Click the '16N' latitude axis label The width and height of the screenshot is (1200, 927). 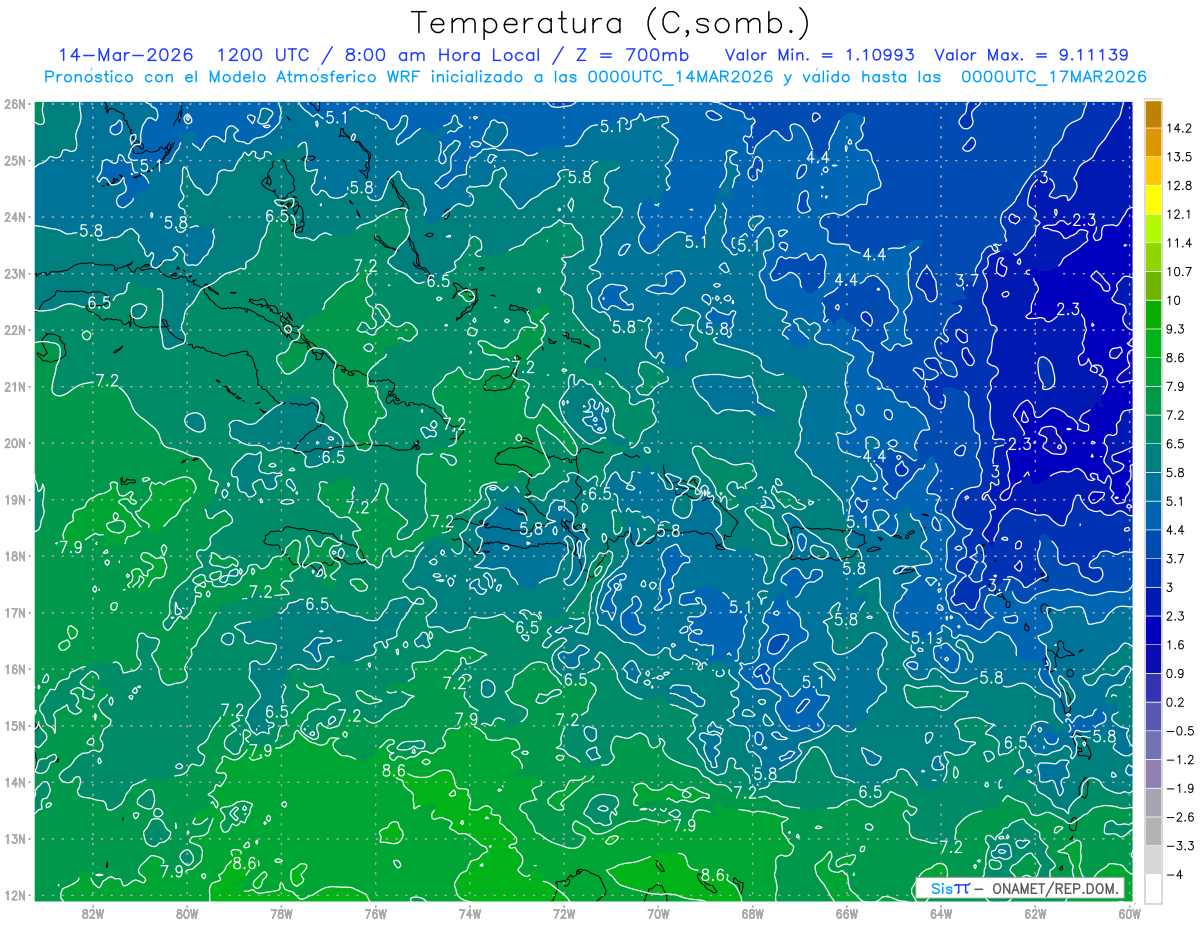point(15,669)
